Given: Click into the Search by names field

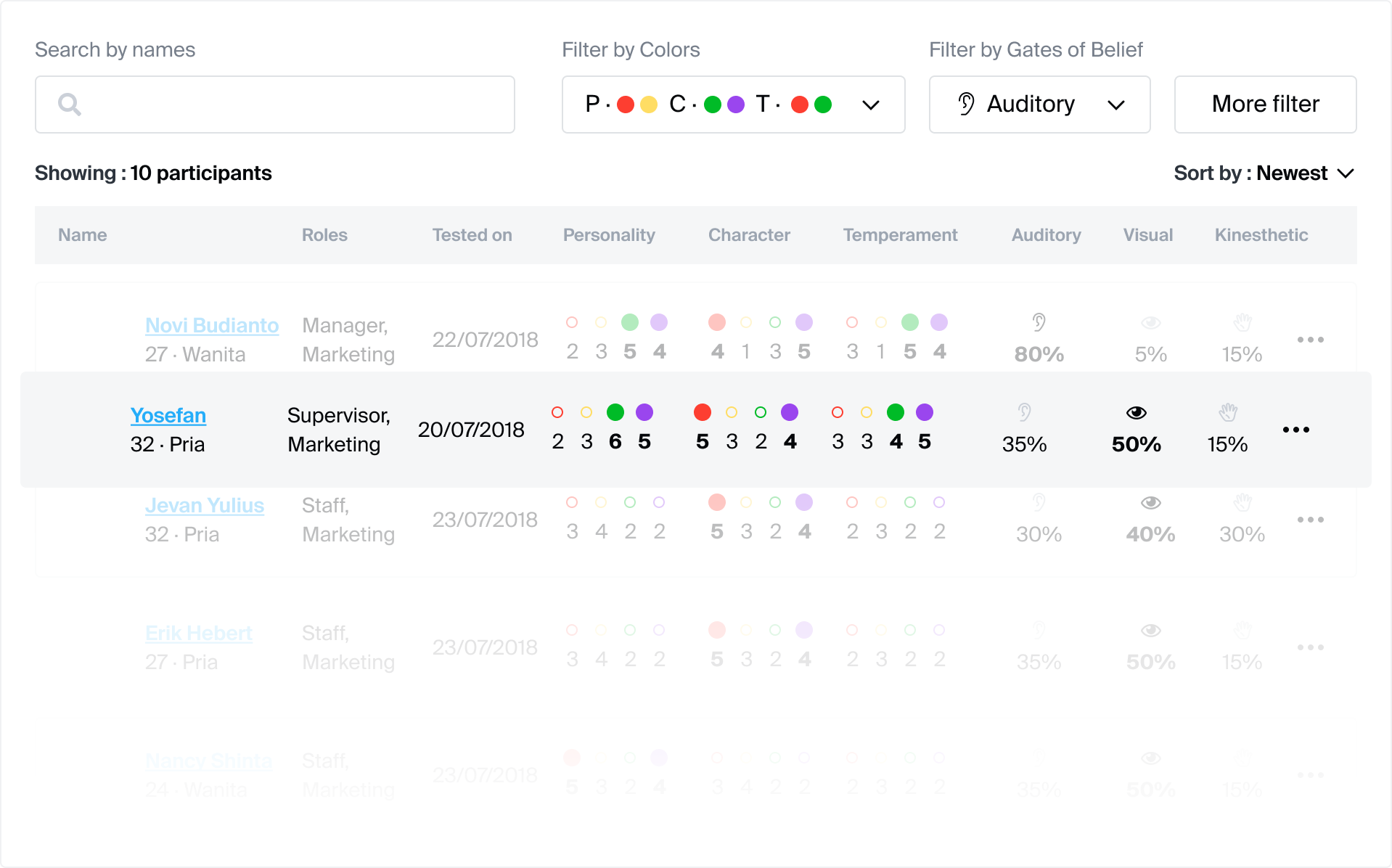Looking at the screenshot, I should click(x=290, y=105).
